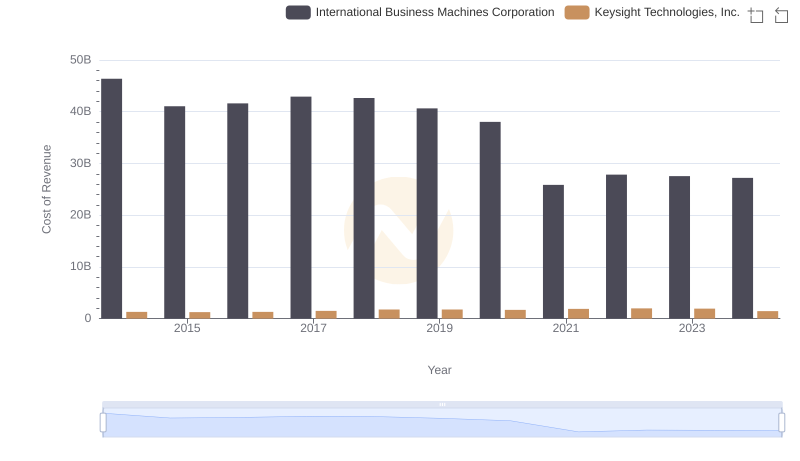Screen dimensions: 800x461
Task: Click the Keysight bar for 2015
Action: [200, 315]
